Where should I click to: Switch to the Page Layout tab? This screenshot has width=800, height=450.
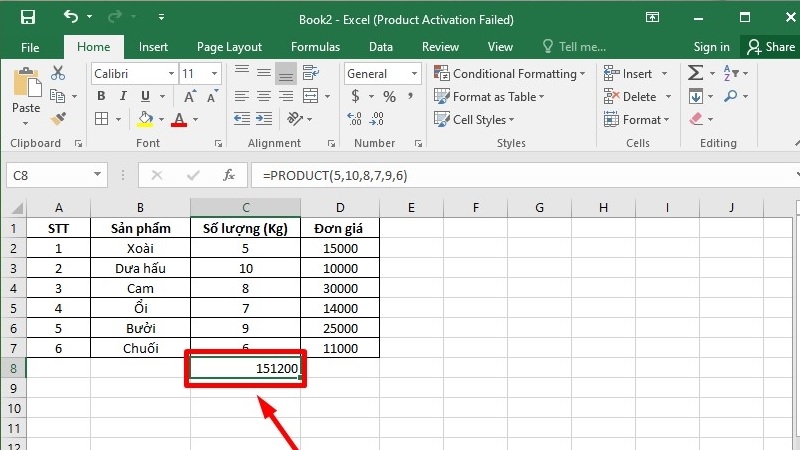coord(229,47)
